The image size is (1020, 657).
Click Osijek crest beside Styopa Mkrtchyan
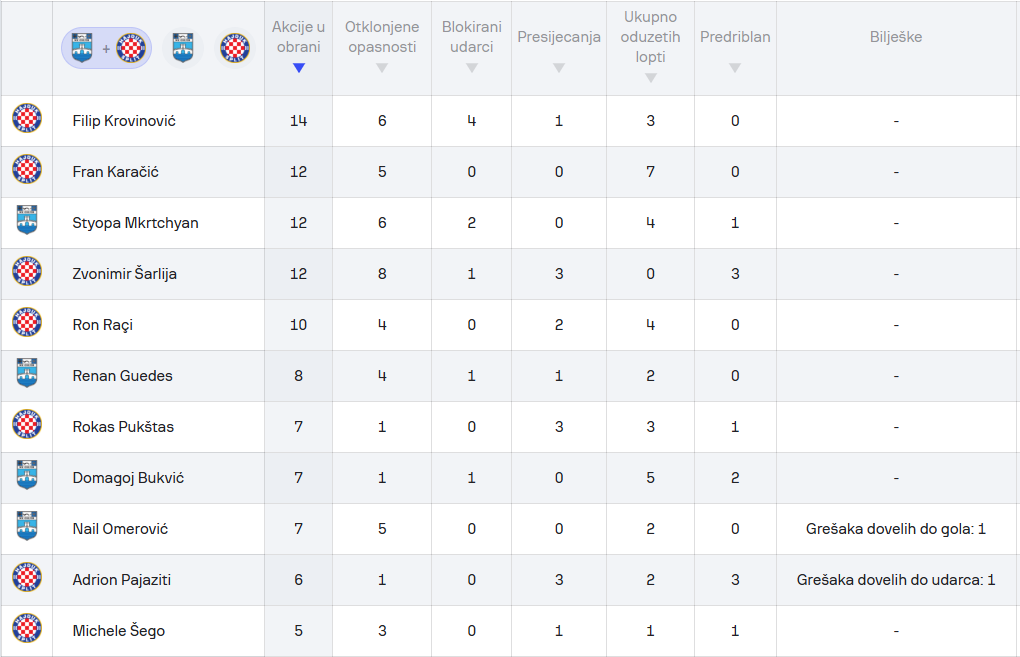coord(27,221)
